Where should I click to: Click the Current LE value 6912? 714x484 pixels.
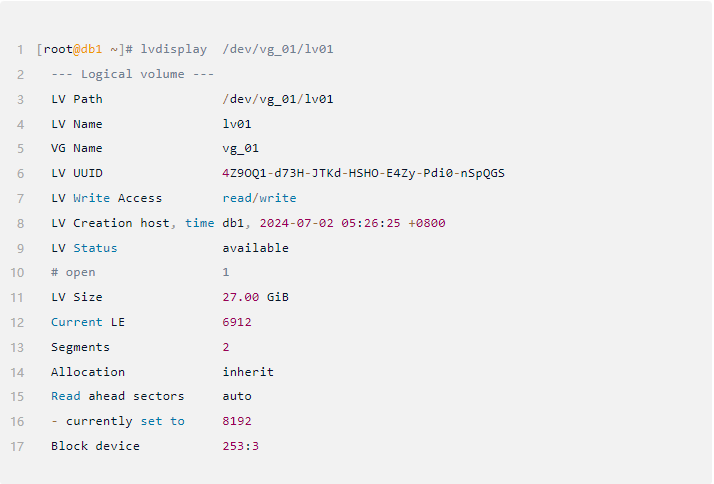[x=237, y=322]
